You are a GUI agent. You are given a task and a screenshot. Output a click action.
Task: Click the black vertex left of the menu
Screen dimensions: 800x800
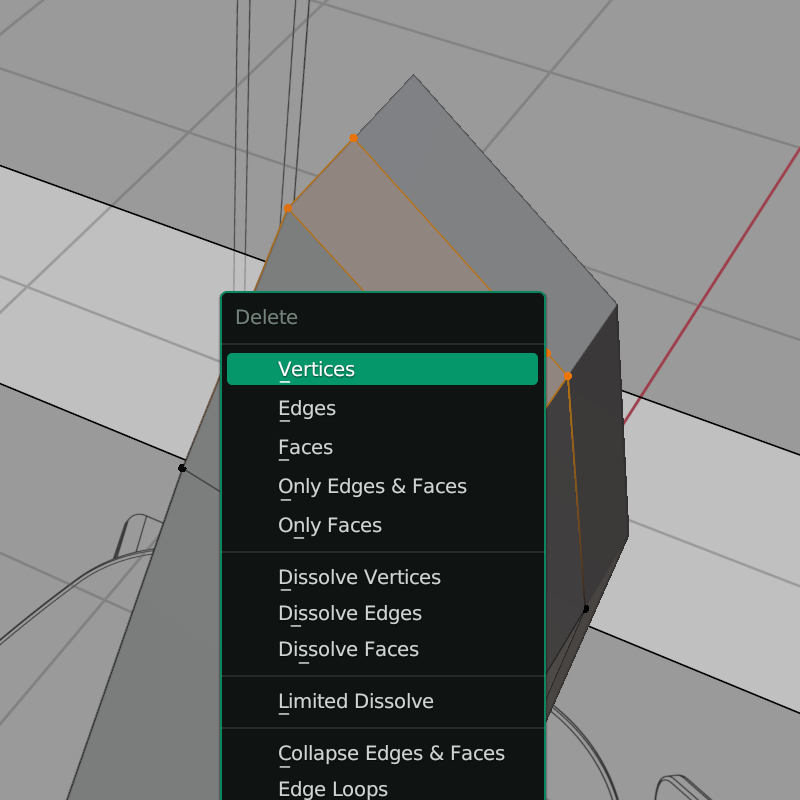(x=182, y=468)
